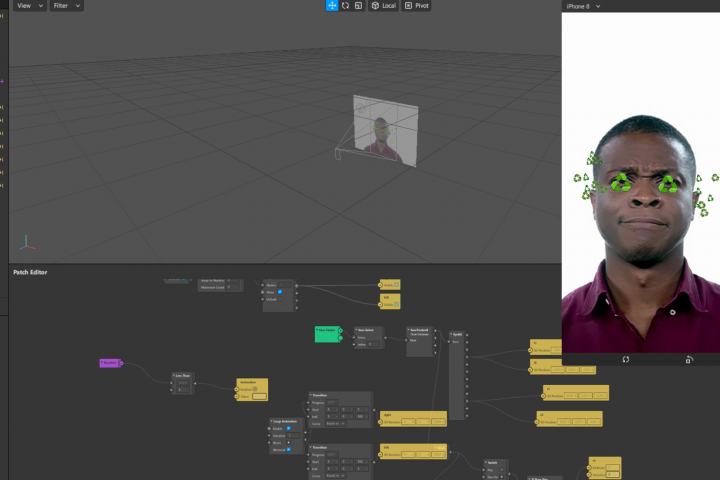Screen dimensions: 720x480
Task: Edit the second value of Less Than patch
Action: [183, 390]
